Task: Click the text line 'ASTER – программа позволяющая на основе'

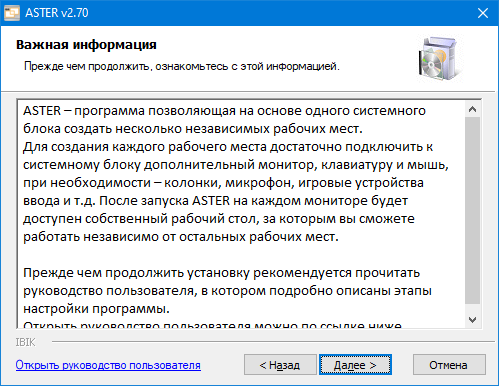Action: [x=224, y=111]
